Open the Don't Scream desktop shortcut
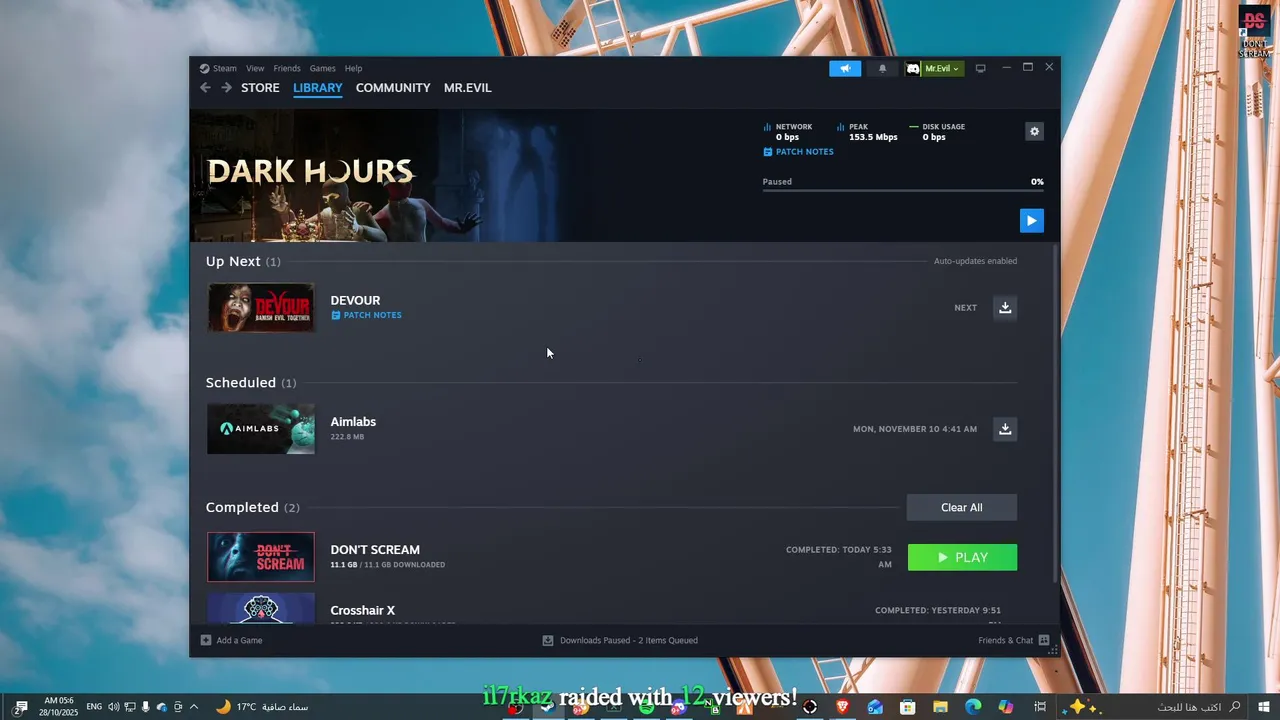Image resolution: width=1280 pixels, height=720 pixels. (1254, 32)
